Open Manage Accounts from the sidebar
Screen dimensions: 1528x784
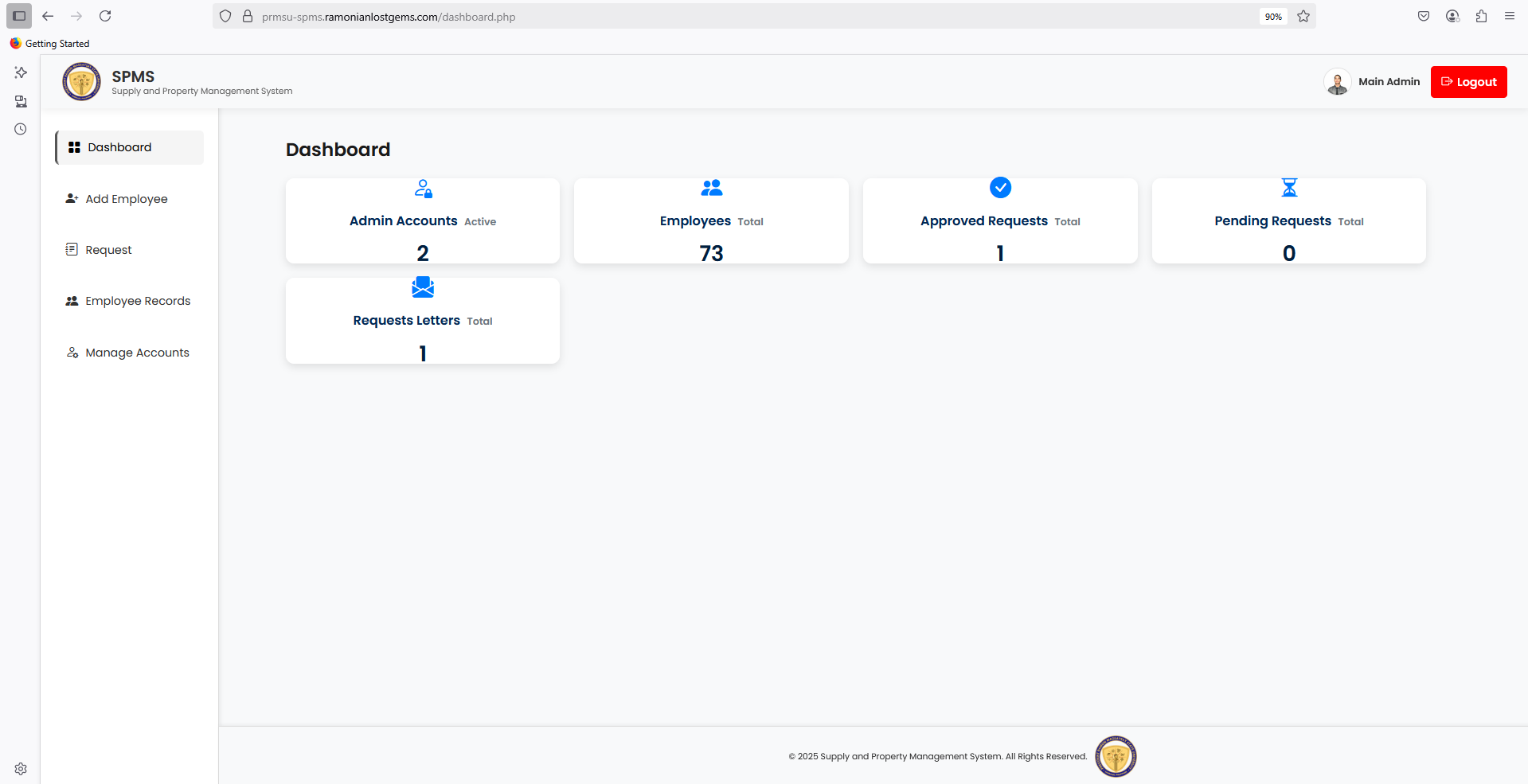click(x=136, y=353)
